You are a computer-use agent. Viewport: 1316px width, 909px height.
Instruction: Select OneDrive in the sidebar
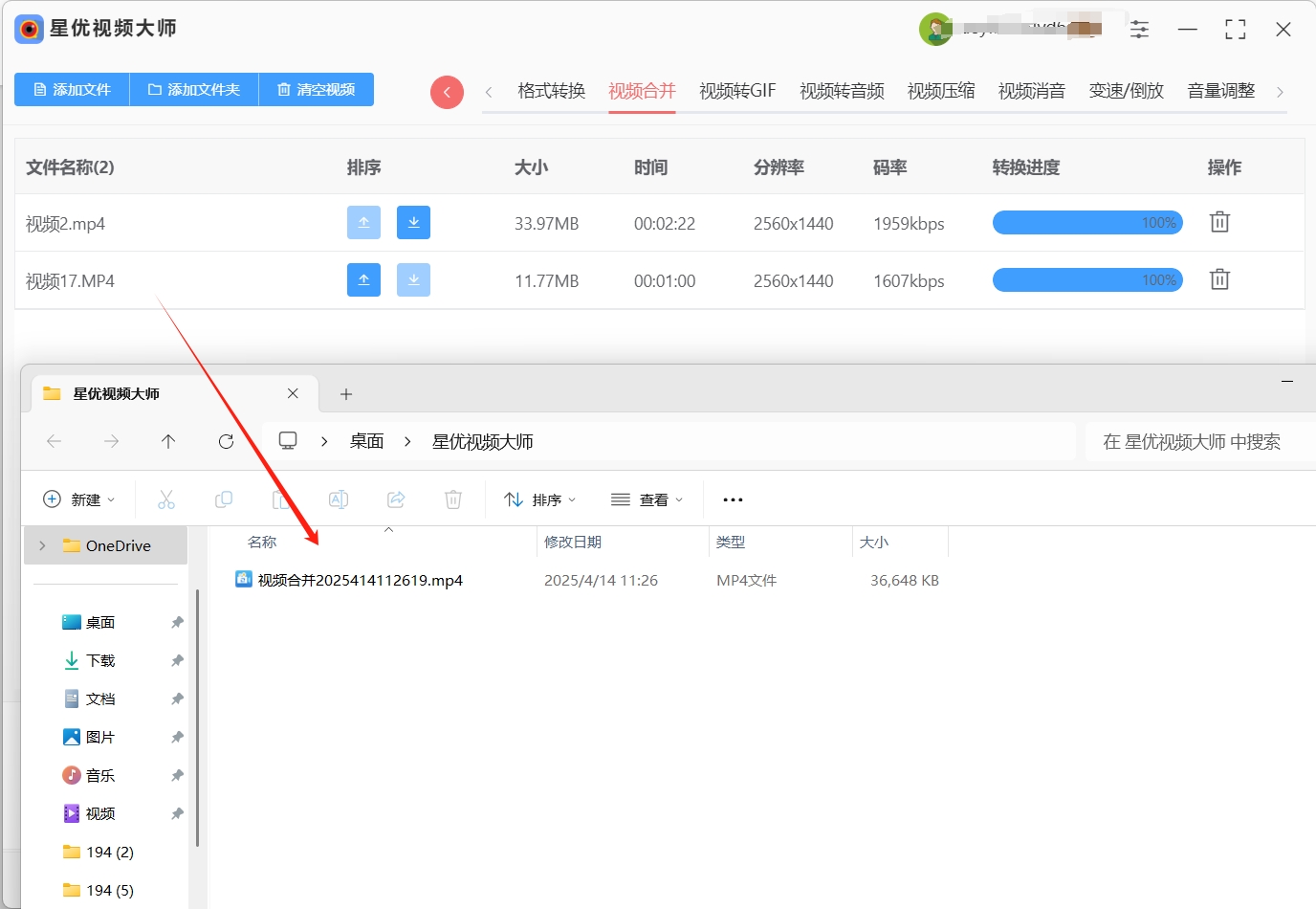(x=107, y=545)
